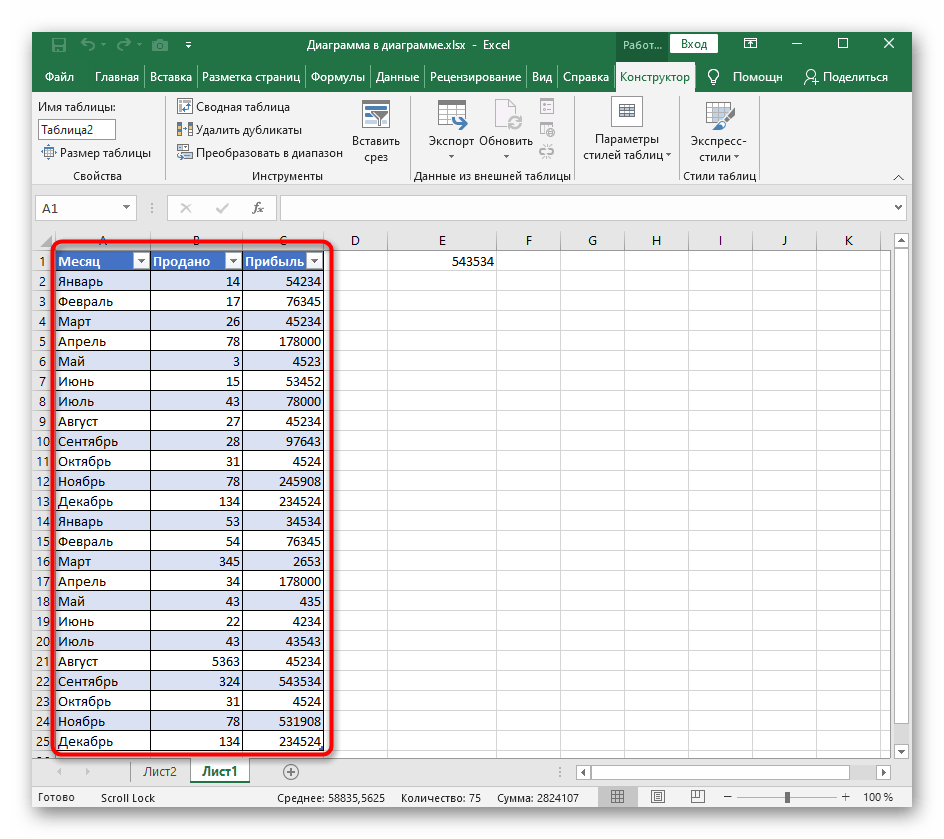Add a new sheet with plus icon

(x=291, y=772)
